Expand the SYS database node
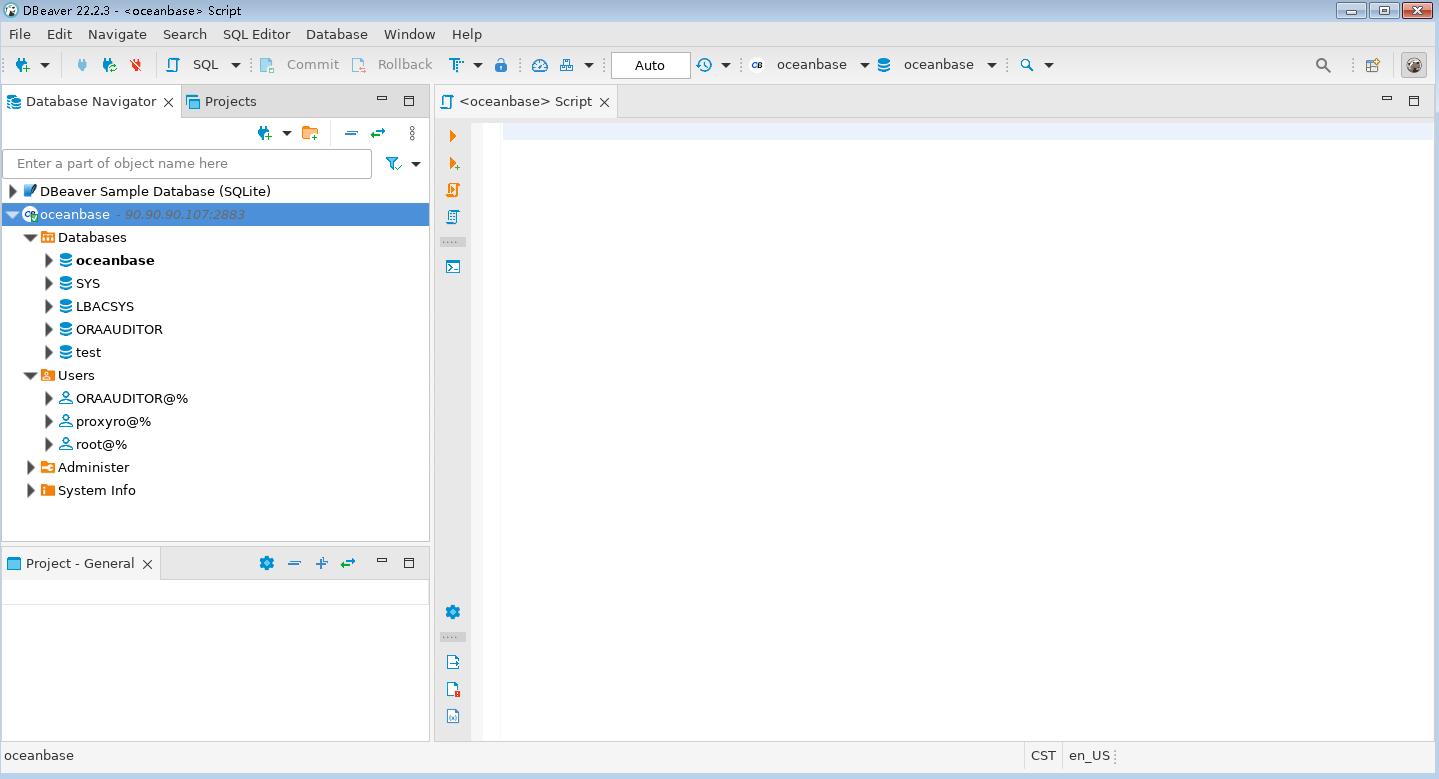 pos(49,284)
